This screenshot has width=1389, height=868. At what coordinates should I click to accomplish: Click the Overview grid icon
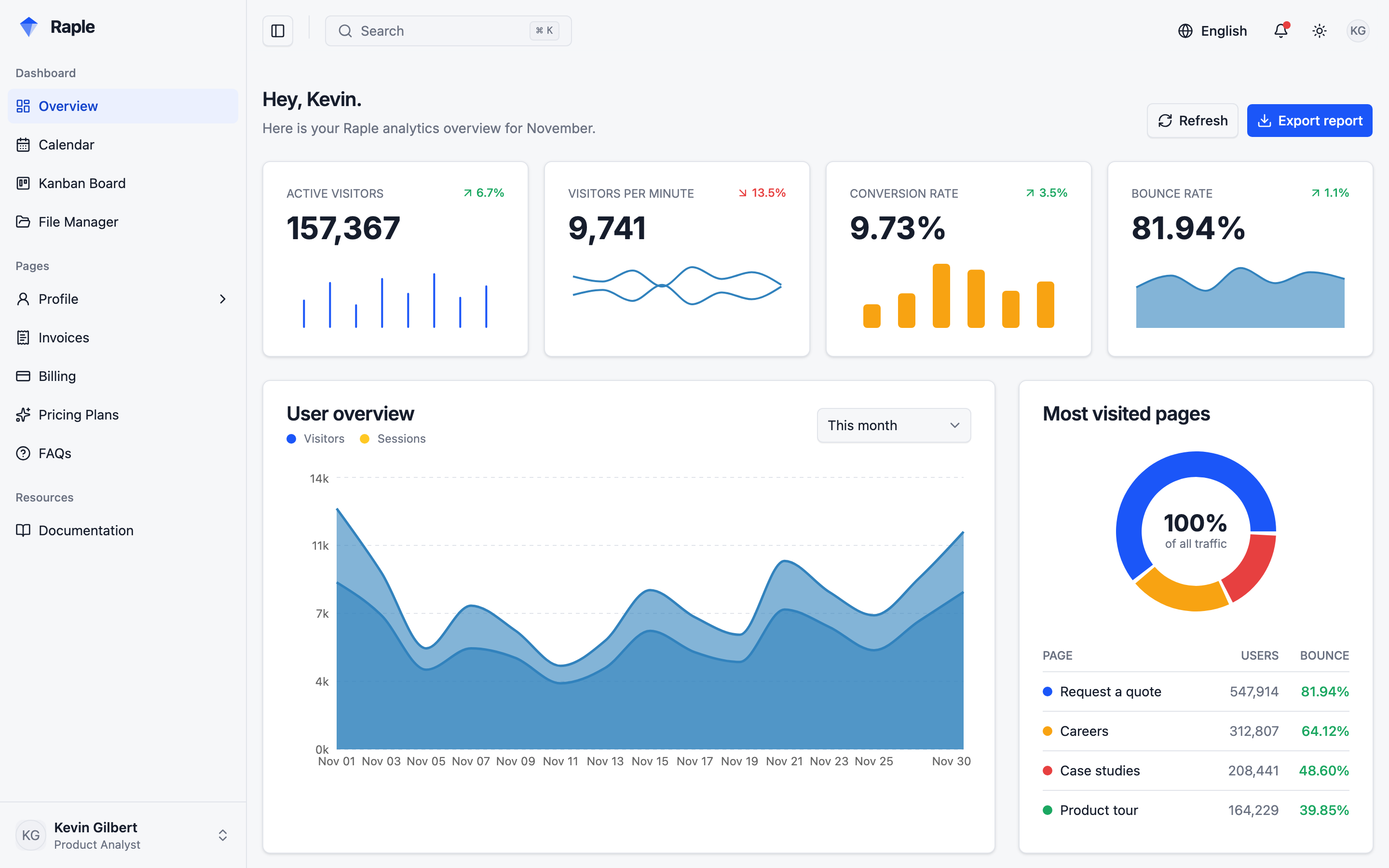coord(23,106)
